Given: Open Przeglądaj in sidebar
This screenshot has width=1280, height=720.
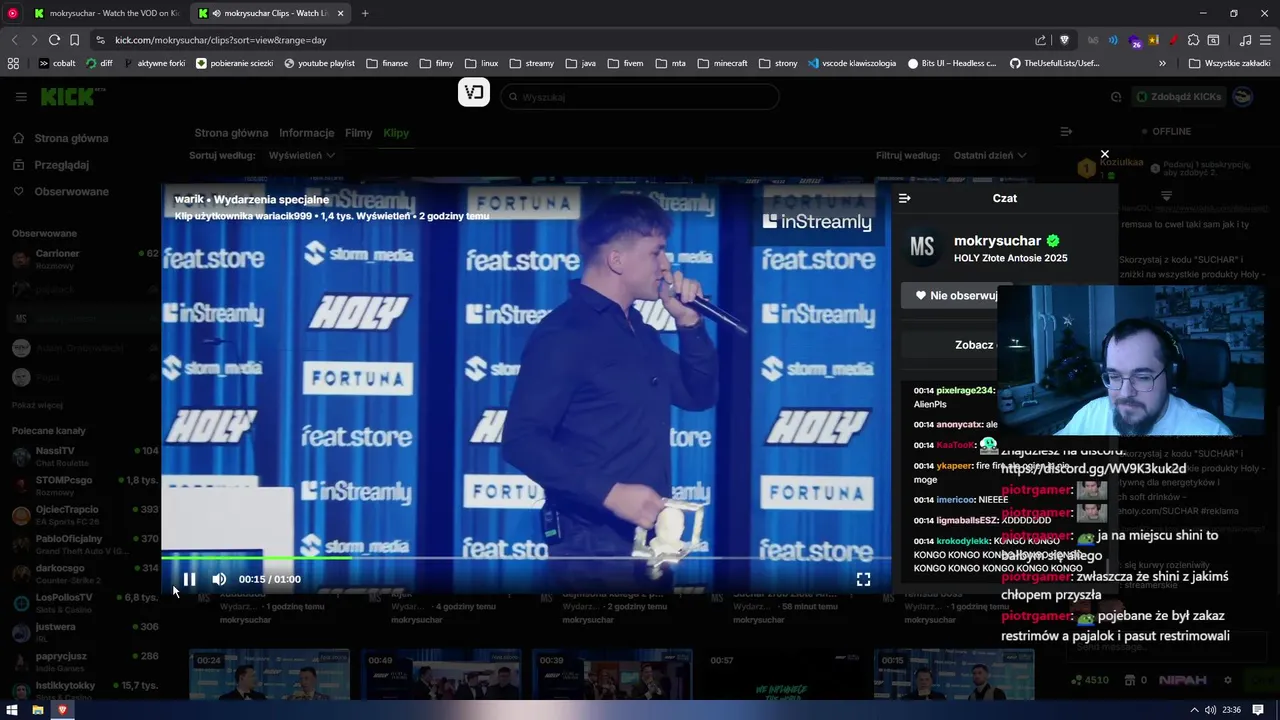Looking at the screenshot, I should point(61,165).
